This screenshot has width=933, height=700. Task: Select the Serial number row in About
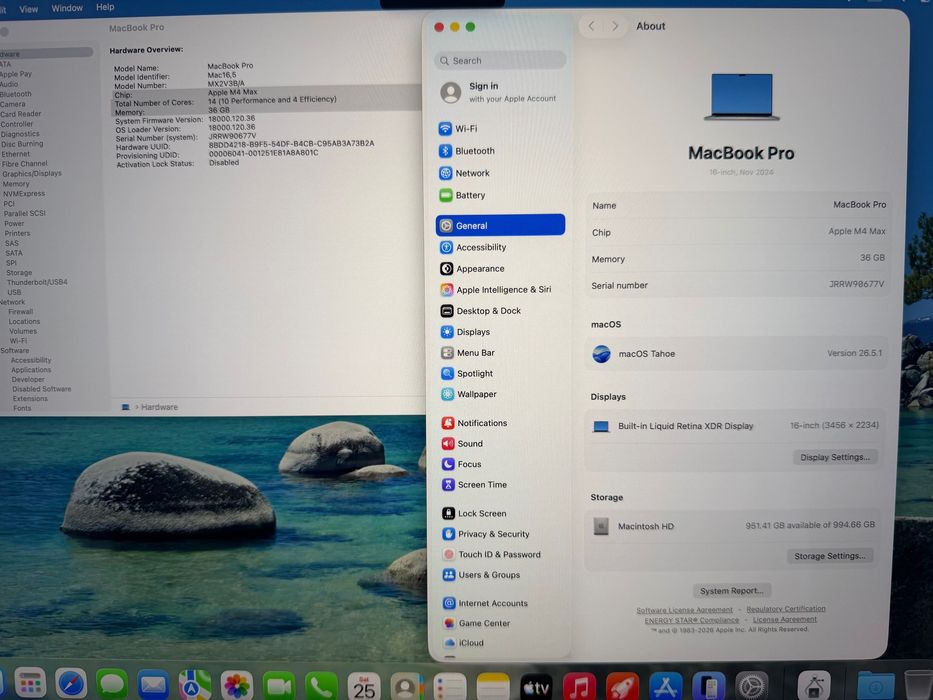pyautogui.click(x=737, y=285)
